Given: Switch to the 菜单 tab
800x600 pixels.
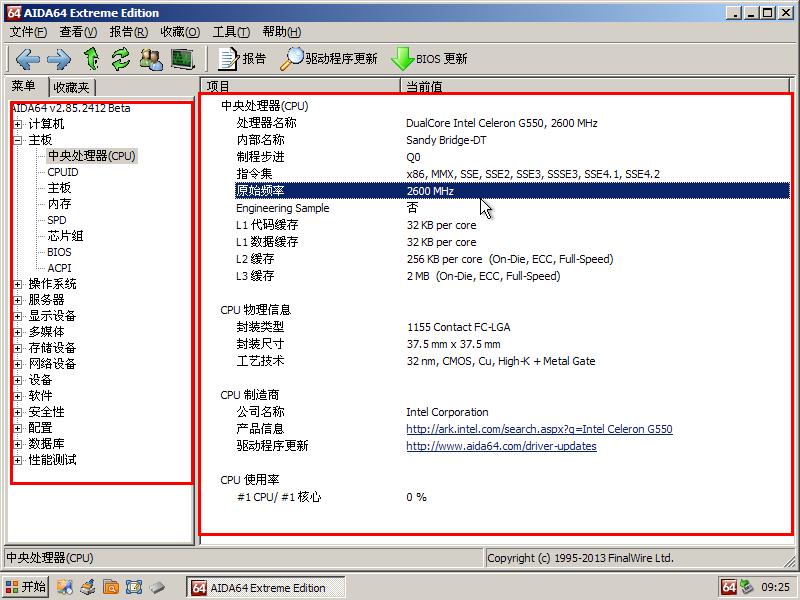Looking at the screenshot, I should [x=24, y=86].
